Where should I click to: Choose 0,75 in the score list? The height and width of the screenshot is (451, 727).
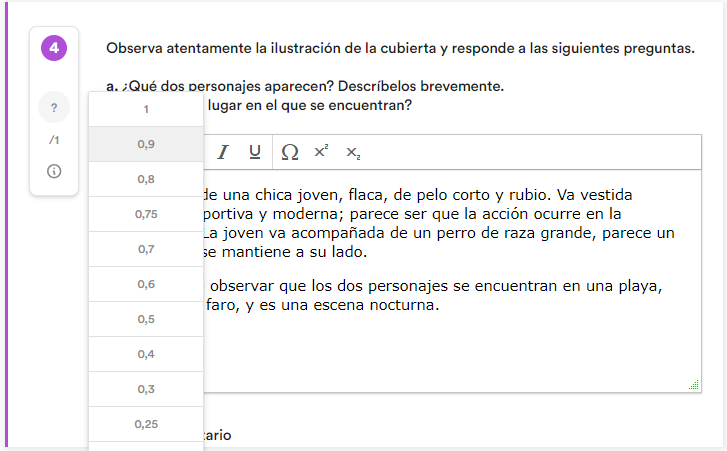(x=146, y=214)
